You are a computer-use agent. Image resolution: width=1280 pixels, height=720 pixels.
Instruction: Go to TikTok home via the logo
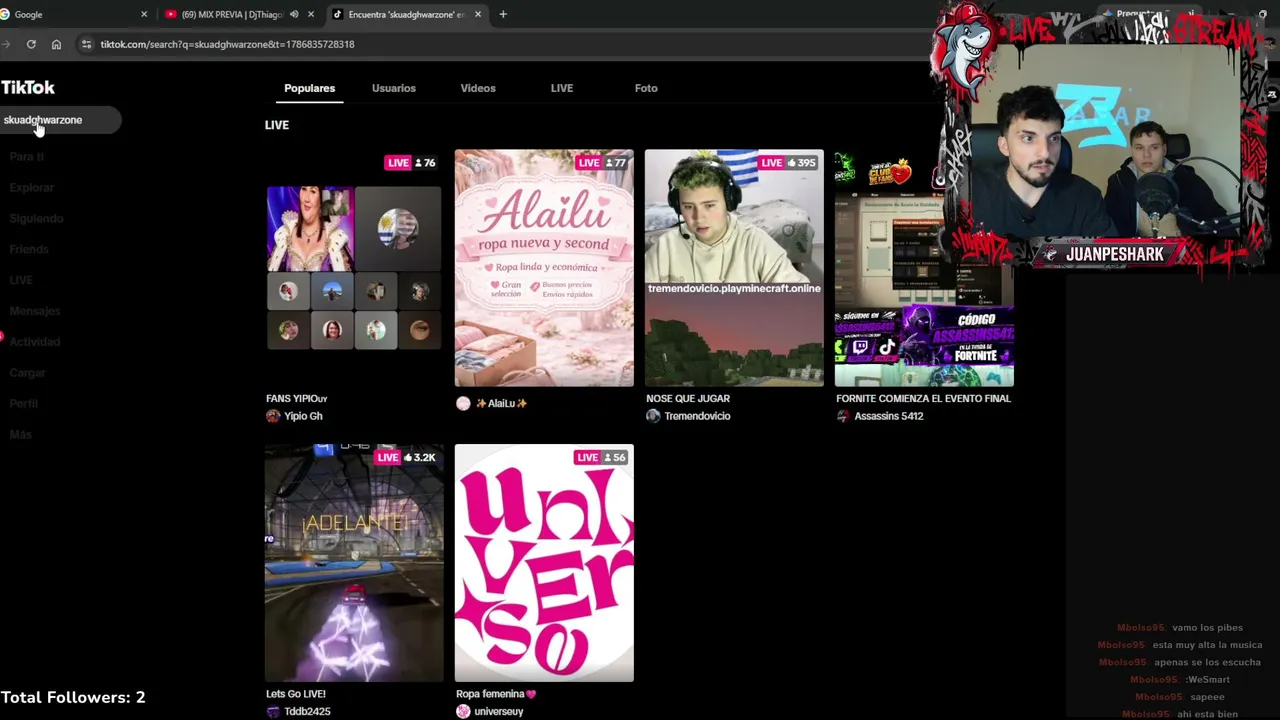click(28, 88)
